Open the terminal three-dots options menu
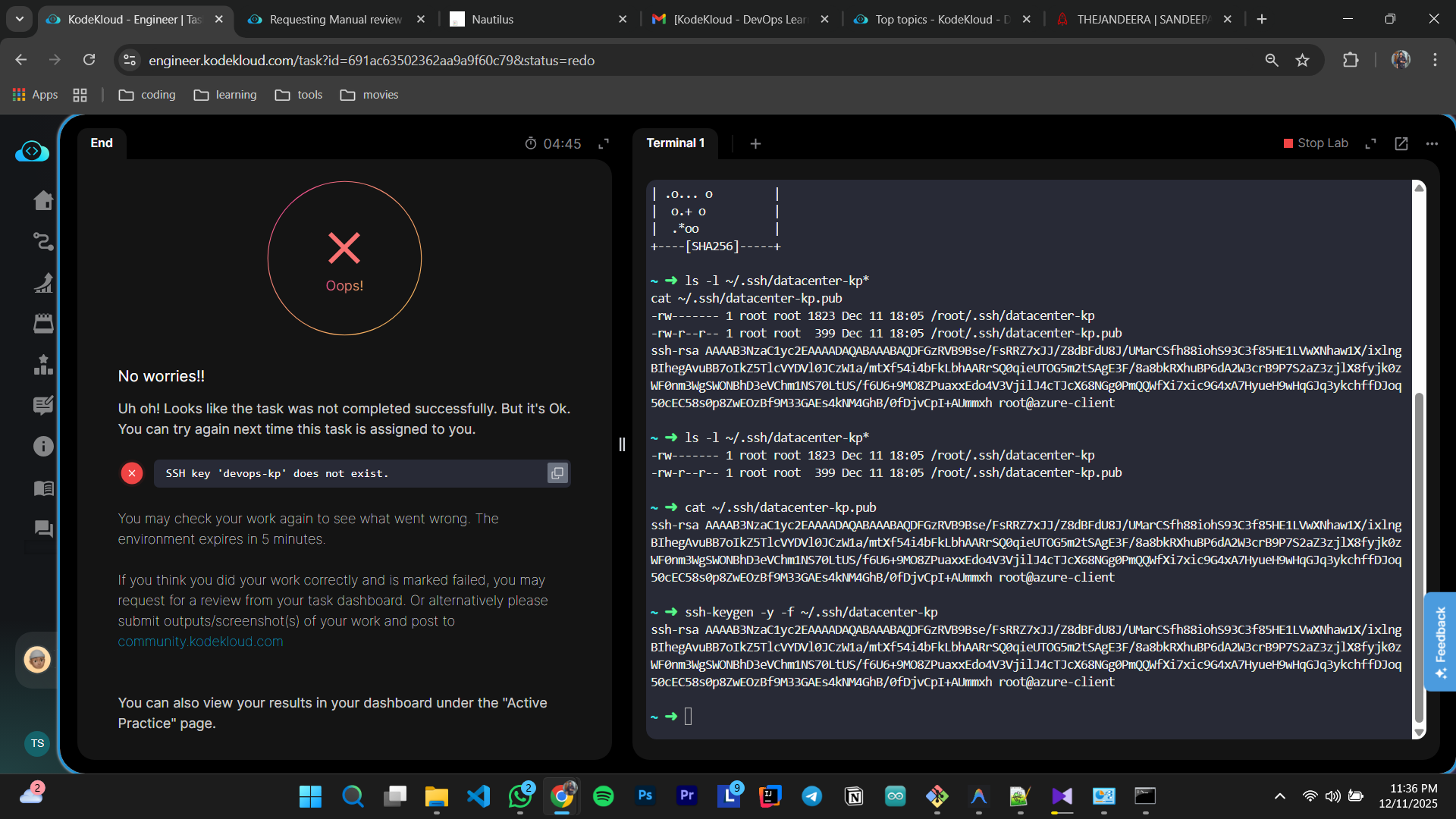This screenshot has height=819, width=1456. 1432,143
